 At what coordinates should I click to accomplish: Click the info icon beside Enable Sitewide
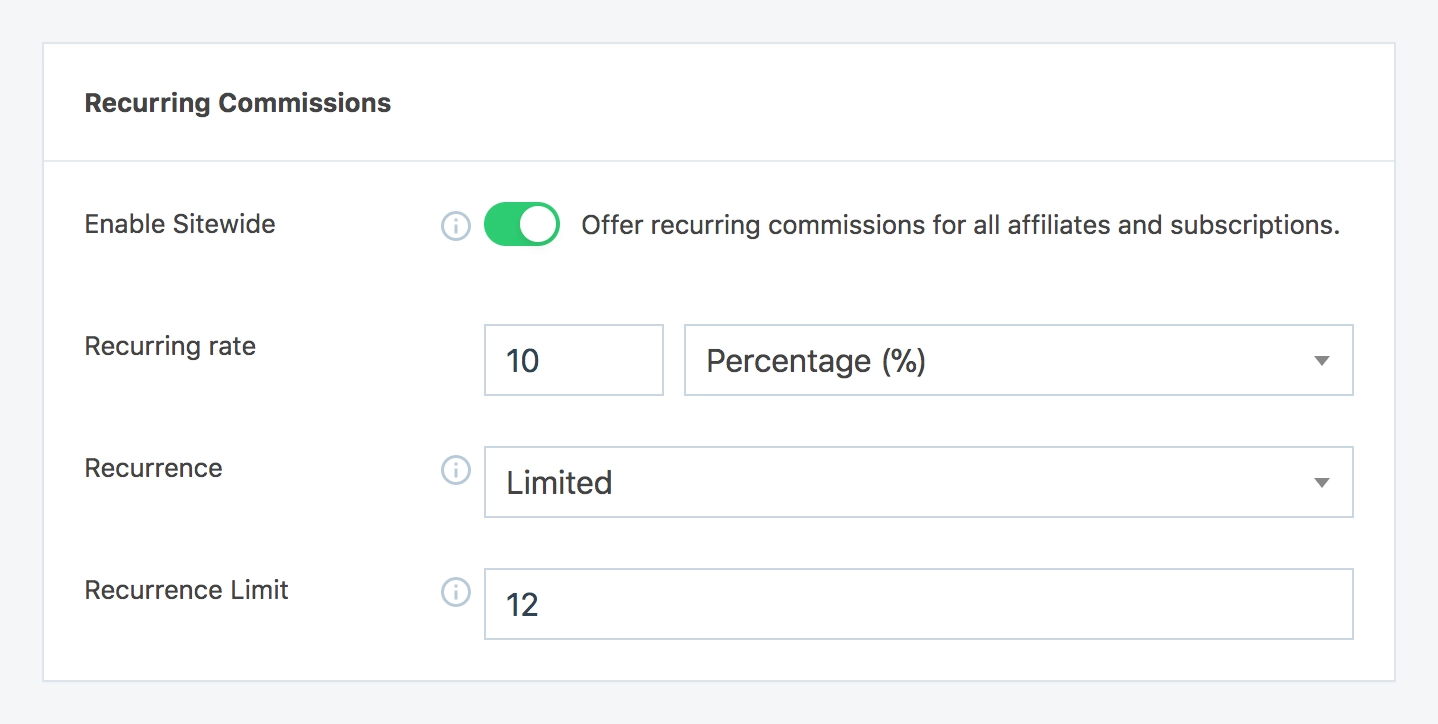pyautogui.click(x=456, y=226)
